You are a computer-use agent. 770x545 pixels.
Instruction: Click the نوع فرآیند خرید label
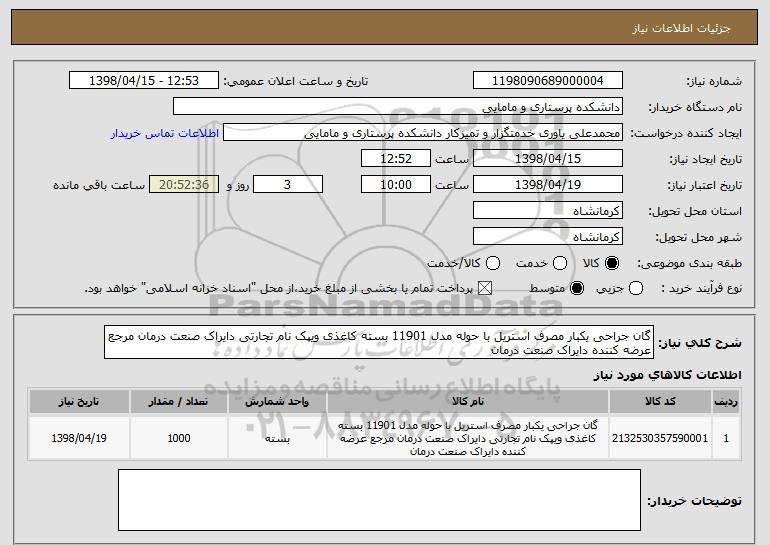(x=702, y=289)
